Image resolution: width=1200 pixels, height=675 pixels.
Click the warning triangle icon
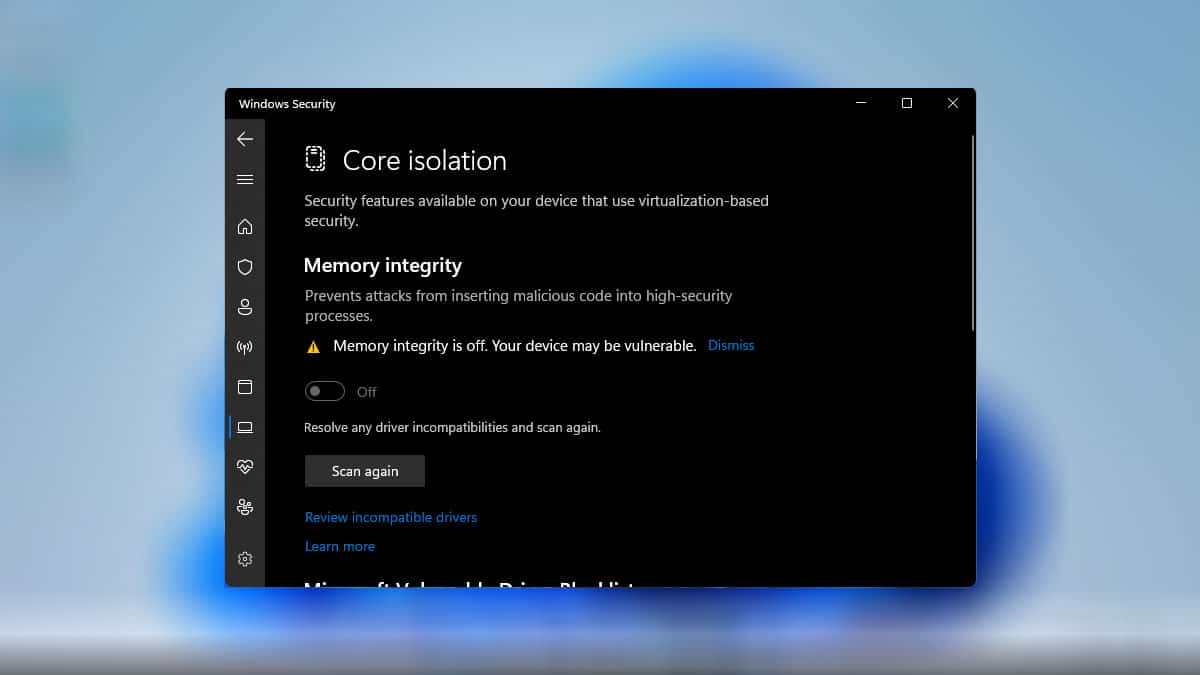(313, 345)
